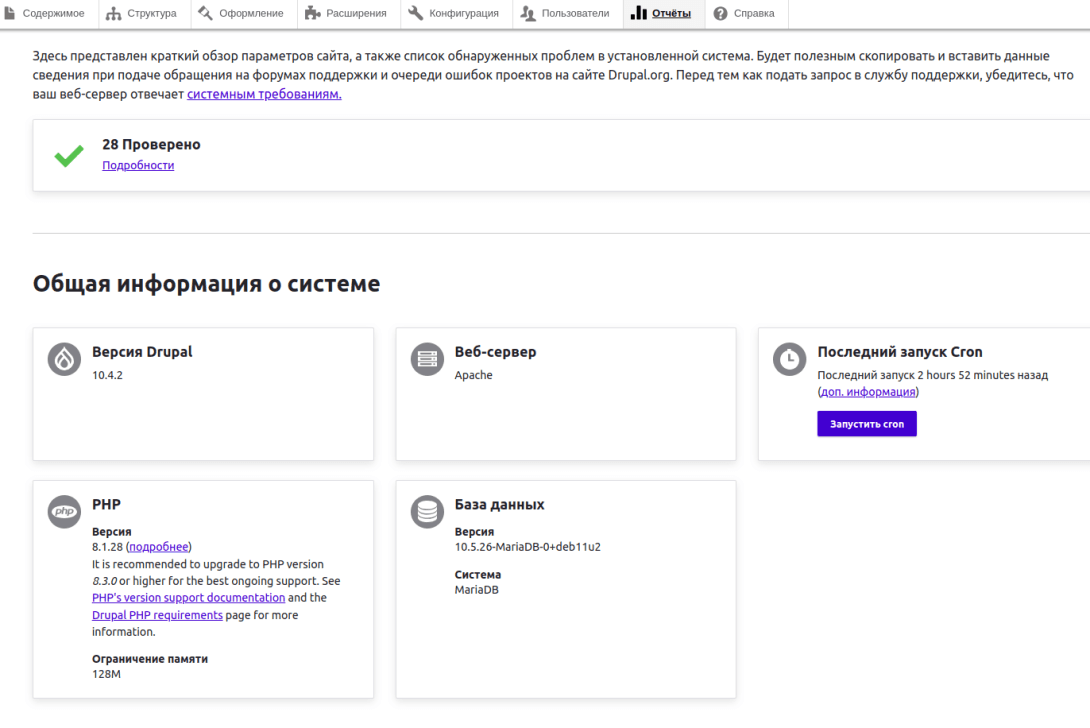Open the Содержимое menu
The width and height of the screenshot is (1090, 728).
pyautogui.click(x=44, y=13)
